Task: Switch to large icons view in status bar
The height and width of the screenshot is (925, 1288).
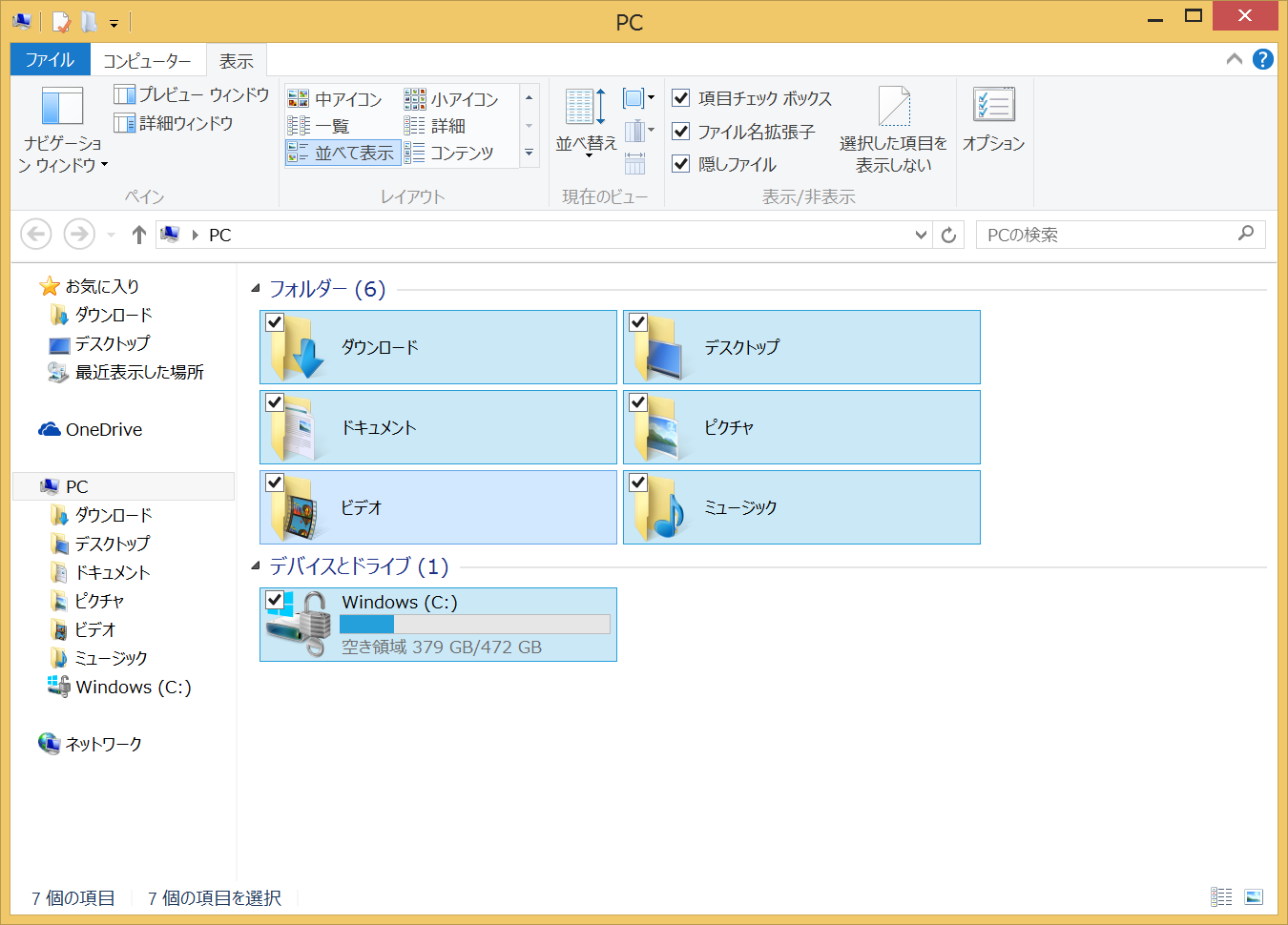Action: pyautogui.click(x=1254, y=896)
